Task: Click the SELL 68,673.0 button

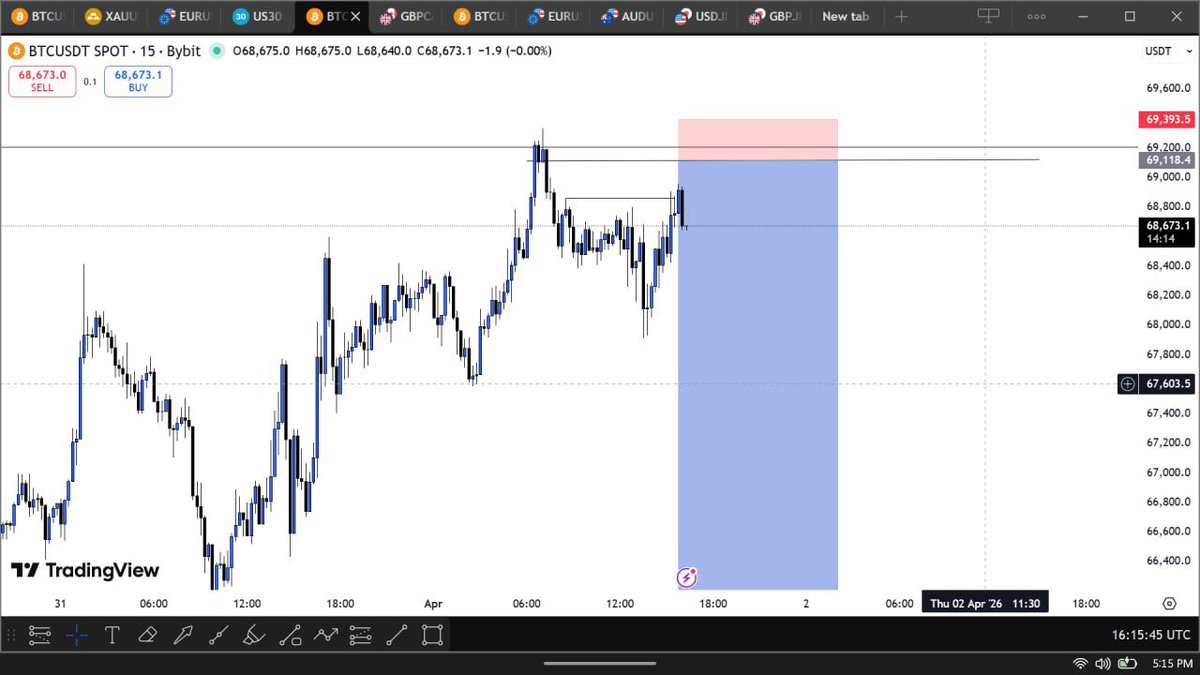Action: coord(42,81)
